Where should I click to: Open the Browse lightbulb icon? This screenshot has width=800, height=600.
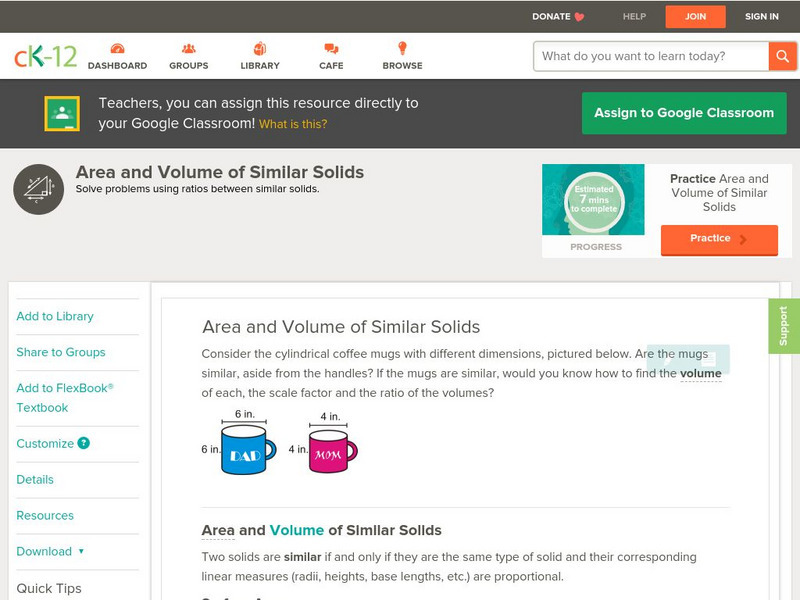pos(402,49)
